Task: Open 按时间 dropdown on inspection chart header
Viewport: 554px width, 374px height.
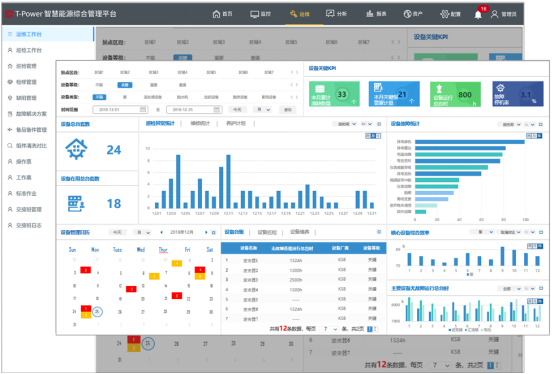Action: (344, 124)
